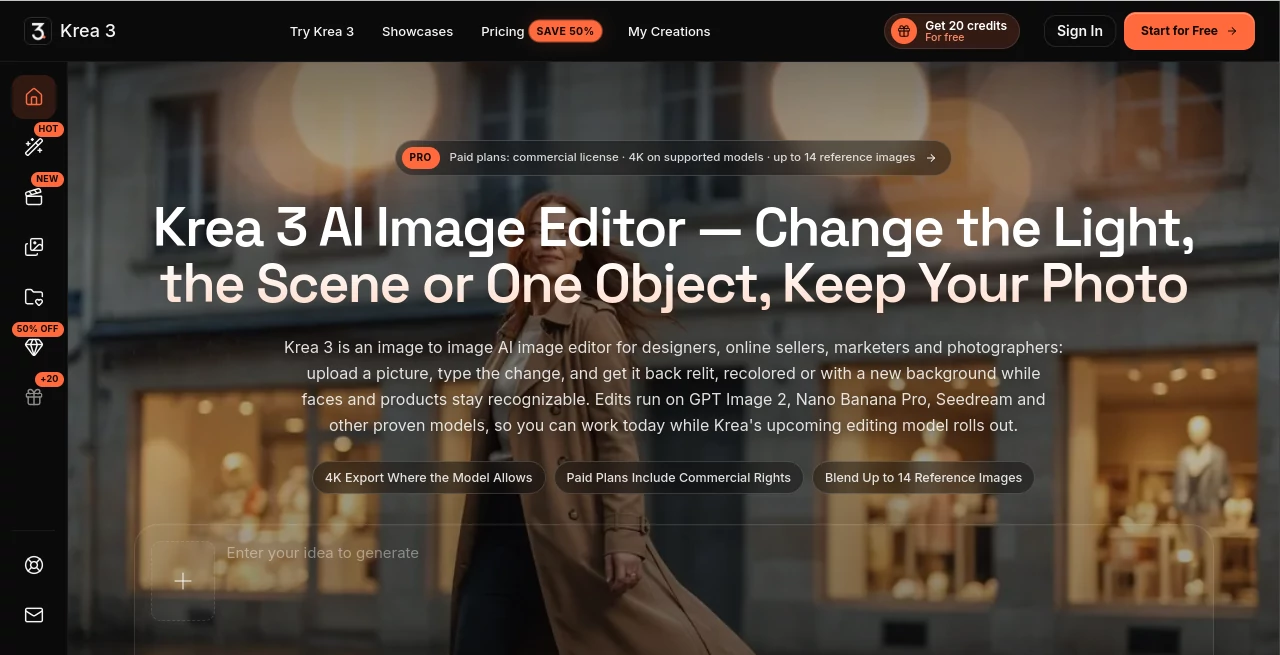The width and height of the screenshot is (1280, 655).
Task: Open the image gallery sidebar icon
Action: (x=34, y=247)
